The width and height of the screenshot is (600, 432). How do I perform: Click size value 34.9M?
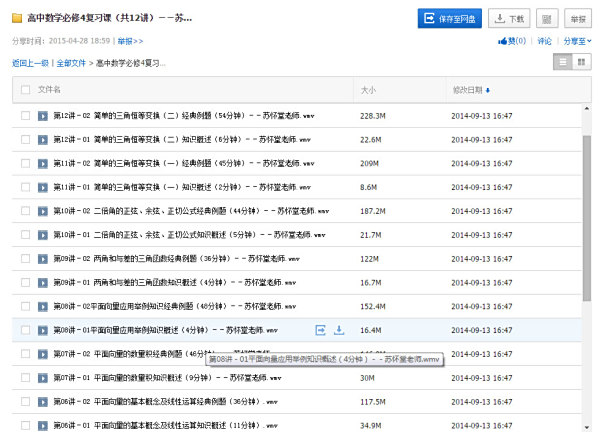point(370,425)
